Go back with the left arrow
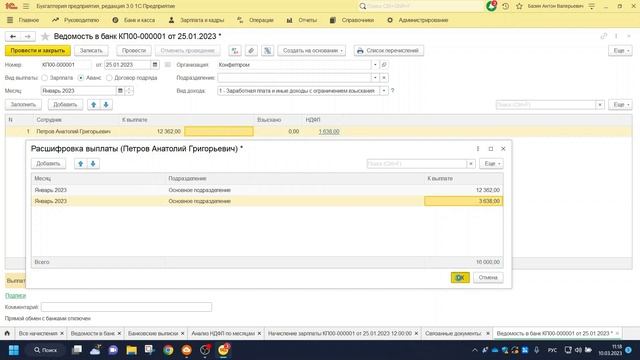 pos(13,36)
